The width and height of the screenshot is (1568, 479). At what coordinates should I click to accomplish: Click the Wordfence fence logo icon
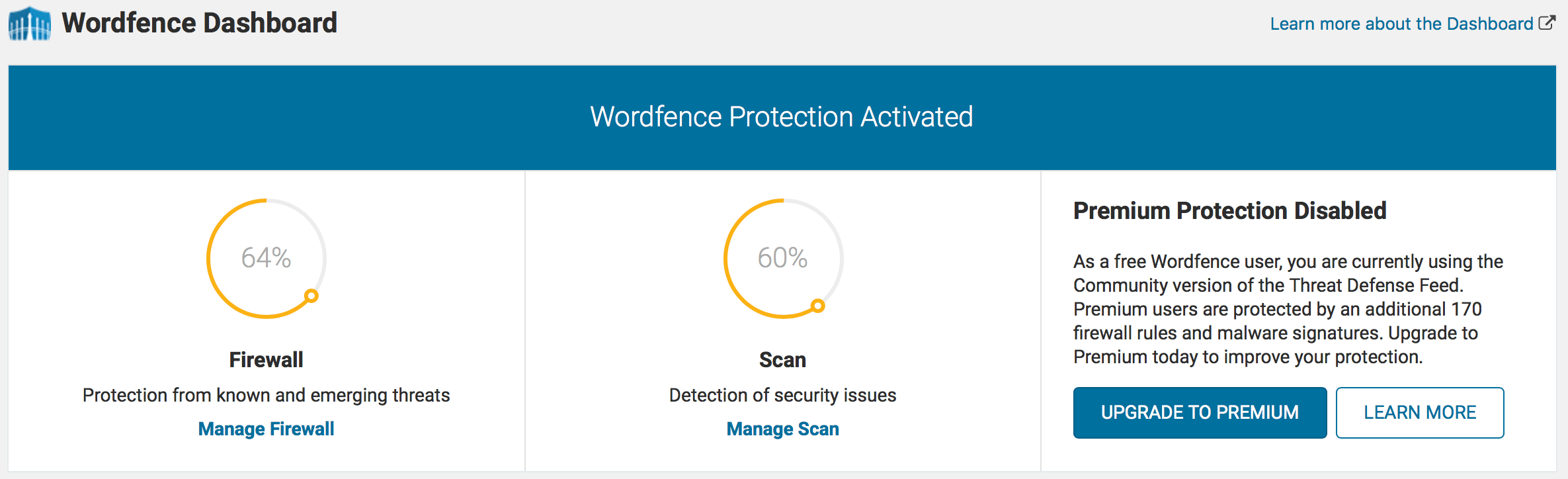(29, 24)
